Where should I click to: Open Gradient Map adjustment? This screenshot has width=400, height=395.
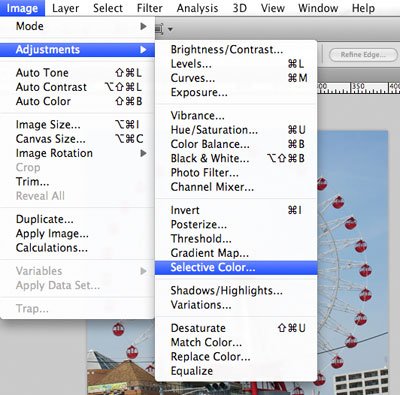point(236,253)
